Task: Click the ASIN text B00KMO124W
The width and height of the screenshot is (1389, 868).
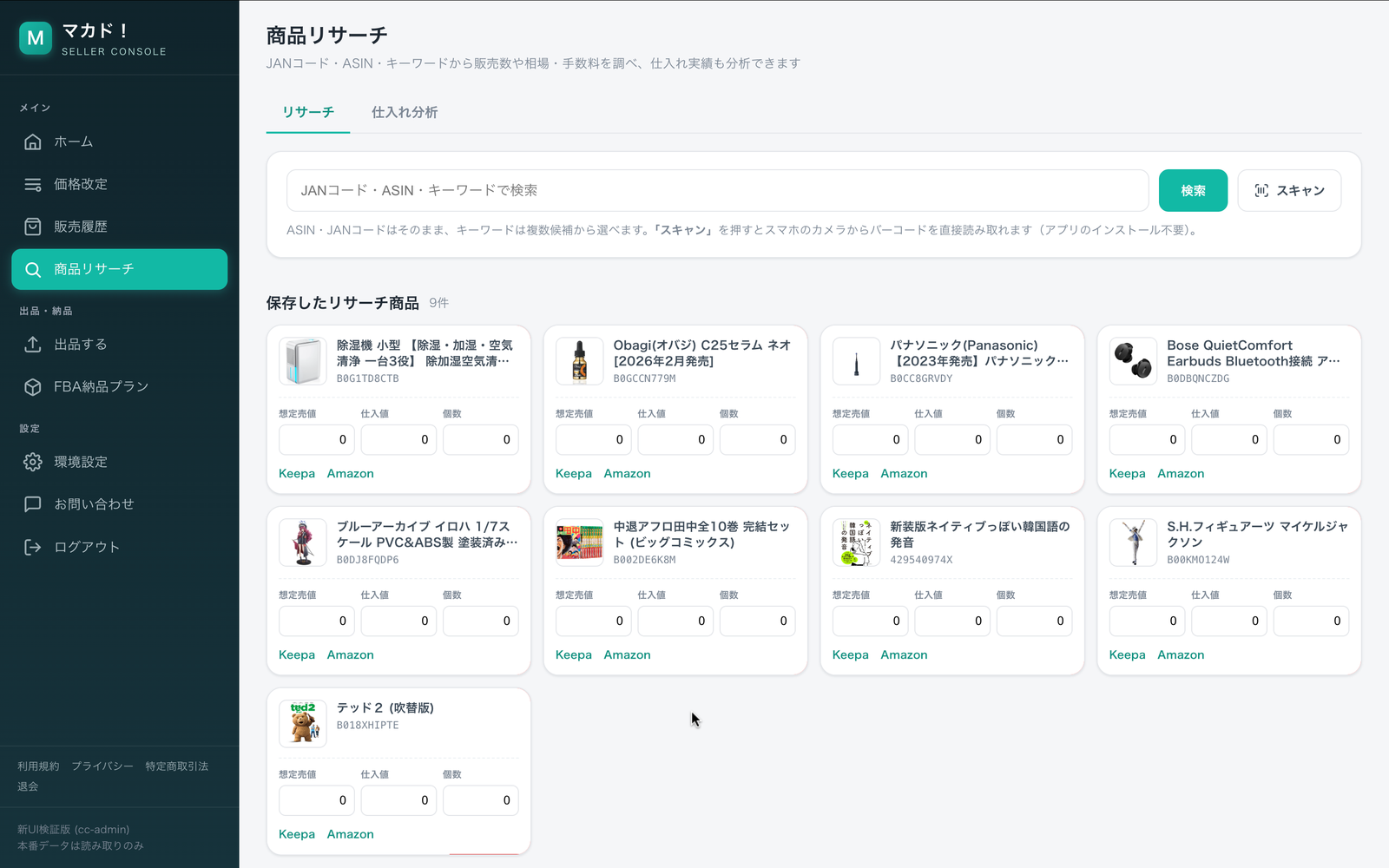Action: 1198,560
